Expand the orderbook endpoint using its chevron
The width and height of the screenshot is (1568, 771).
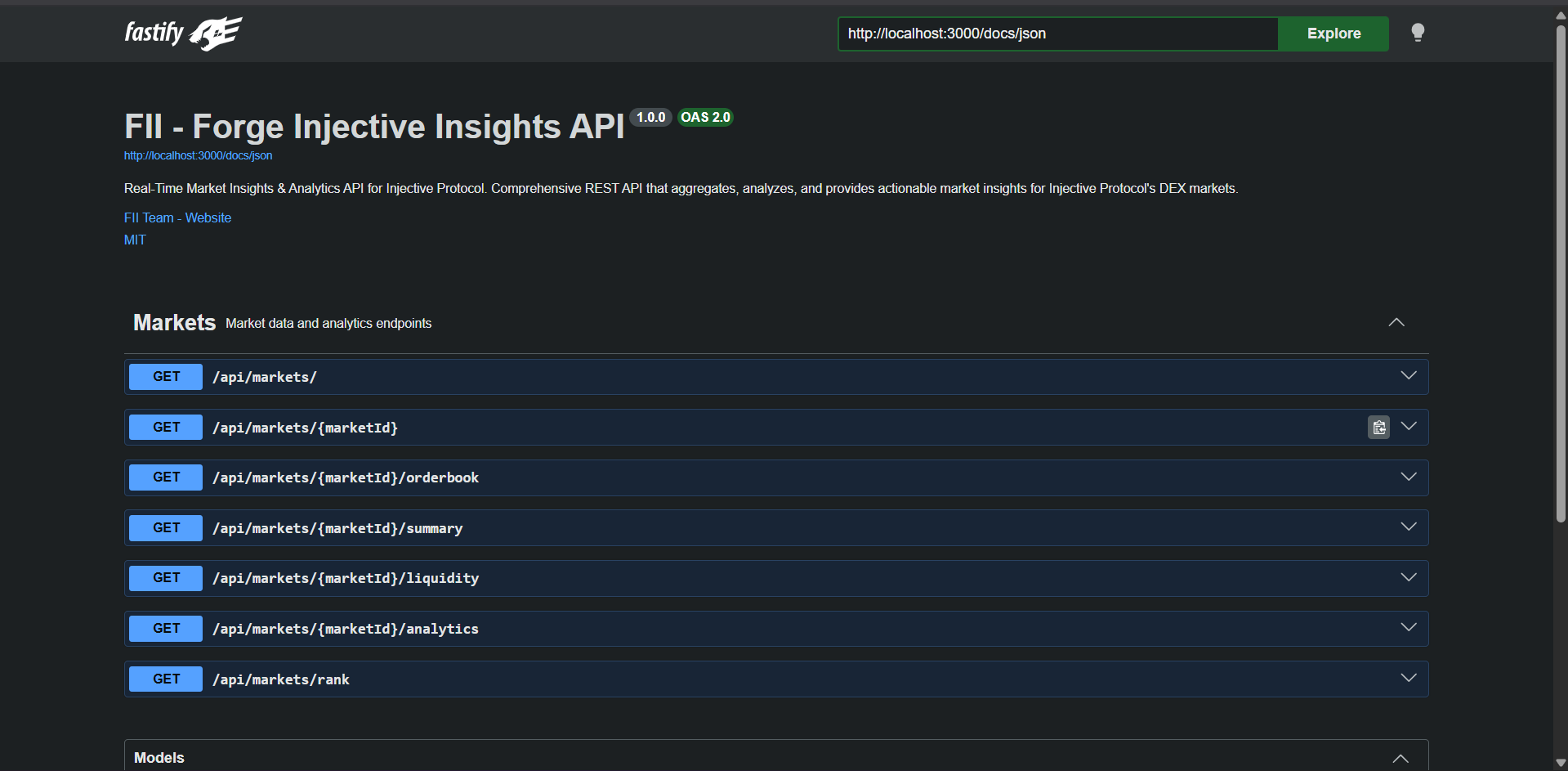click(x=1408, y=477)
